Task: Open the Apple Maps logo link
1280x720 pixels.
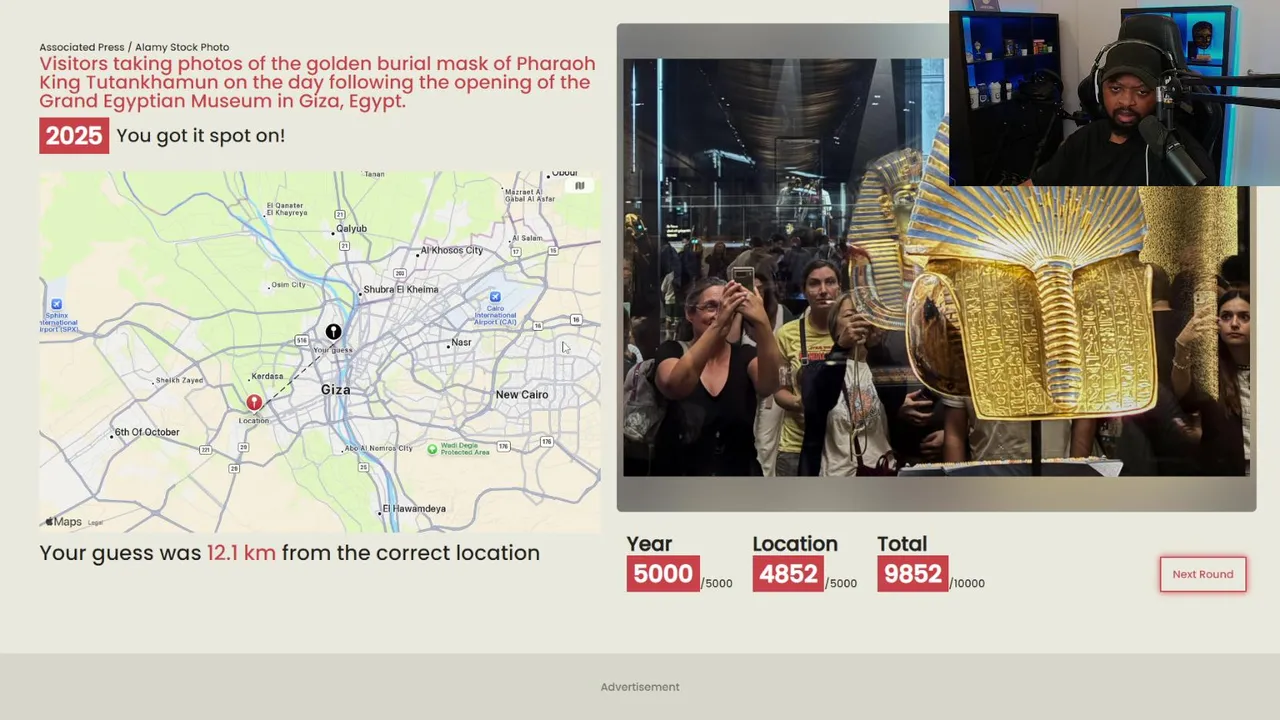Action: tap(63, 522)
